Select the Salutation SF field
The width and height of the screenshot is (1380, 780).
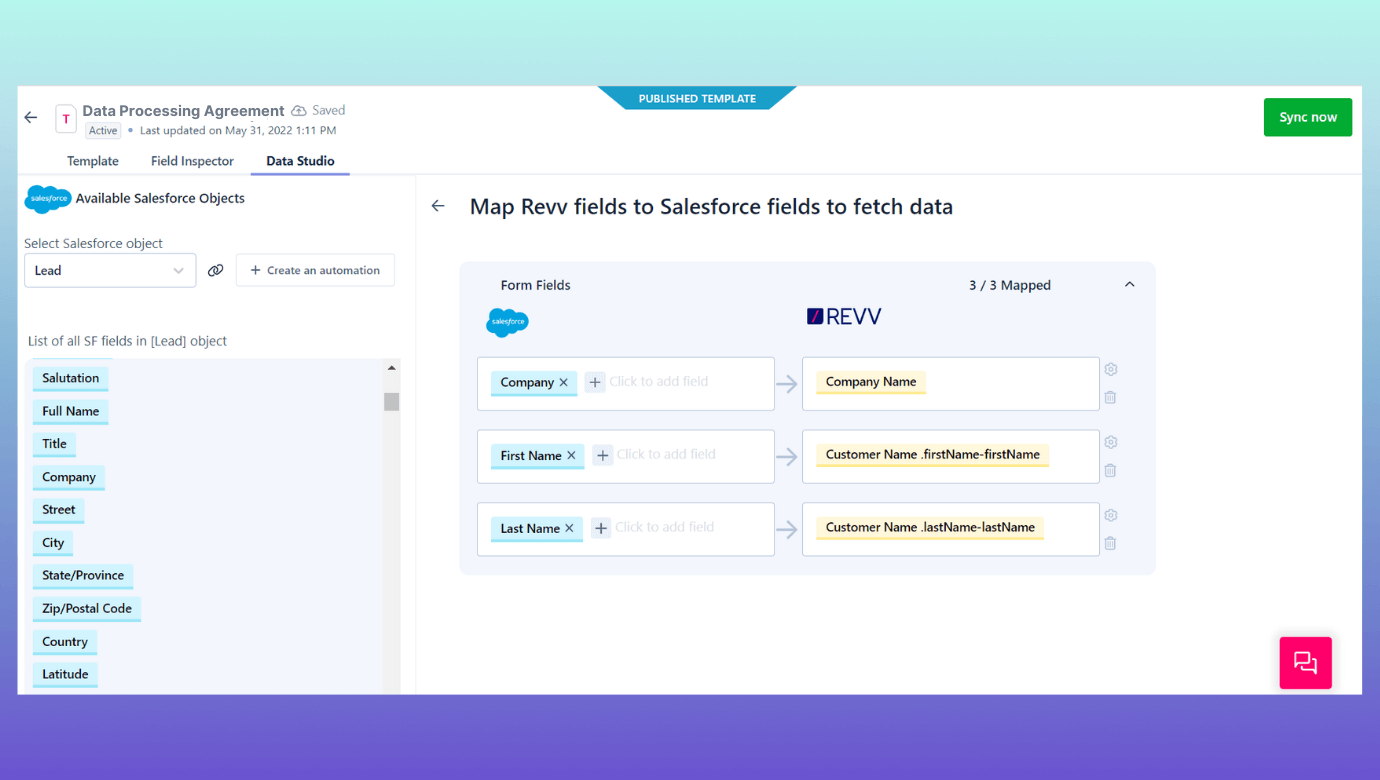[70, 379]
